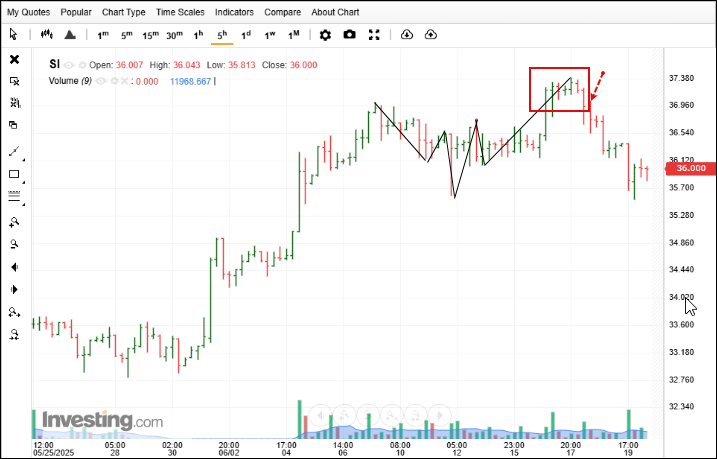717x459 pixels.
Task: Click faded right arrow in bottom chart overlay
Action: click(440, 416)
